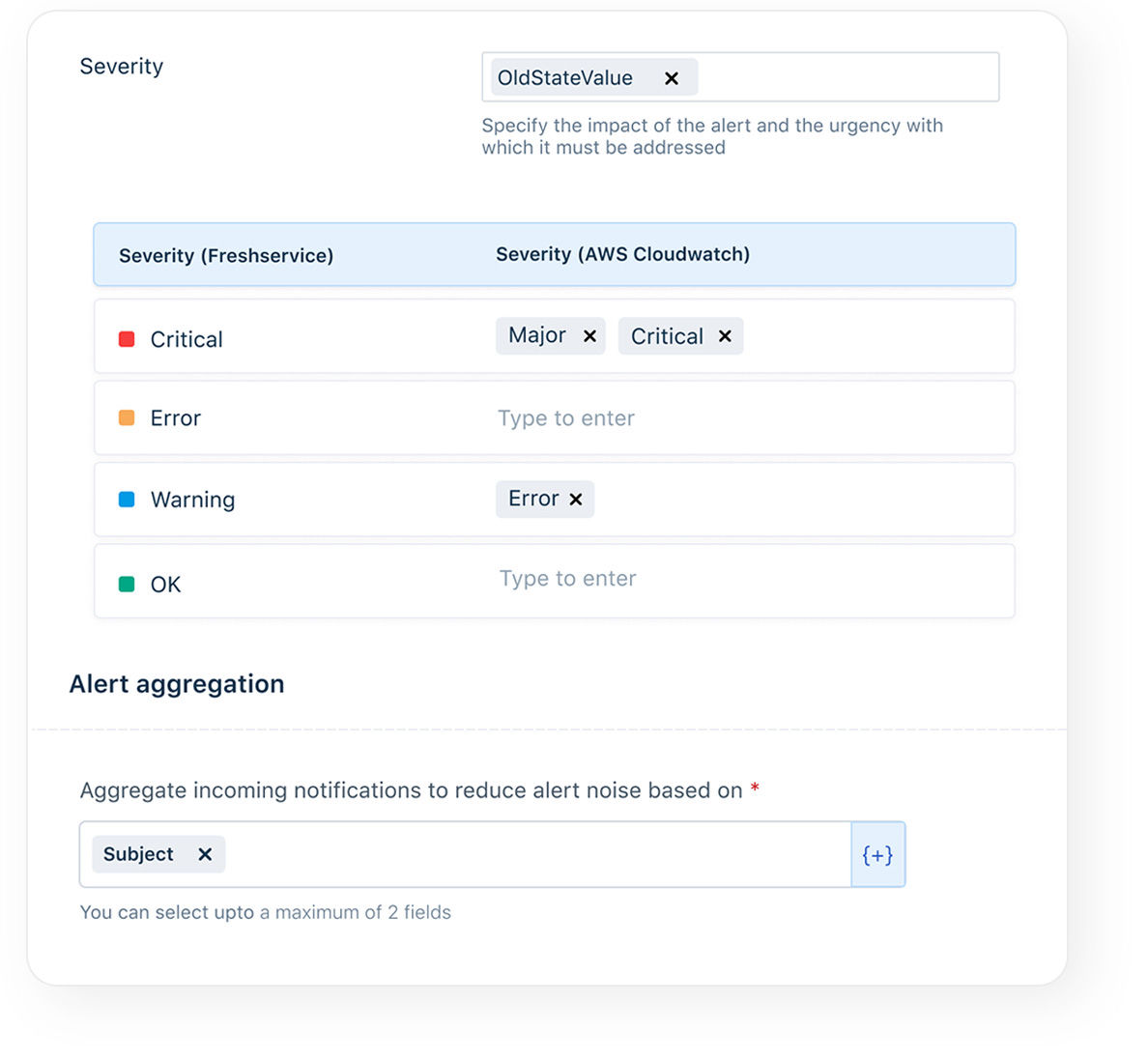The height and width of the screenshot is (1060, 1148).
Task: Remove the Subject aggregation field
Action: [x=204, y=854]
